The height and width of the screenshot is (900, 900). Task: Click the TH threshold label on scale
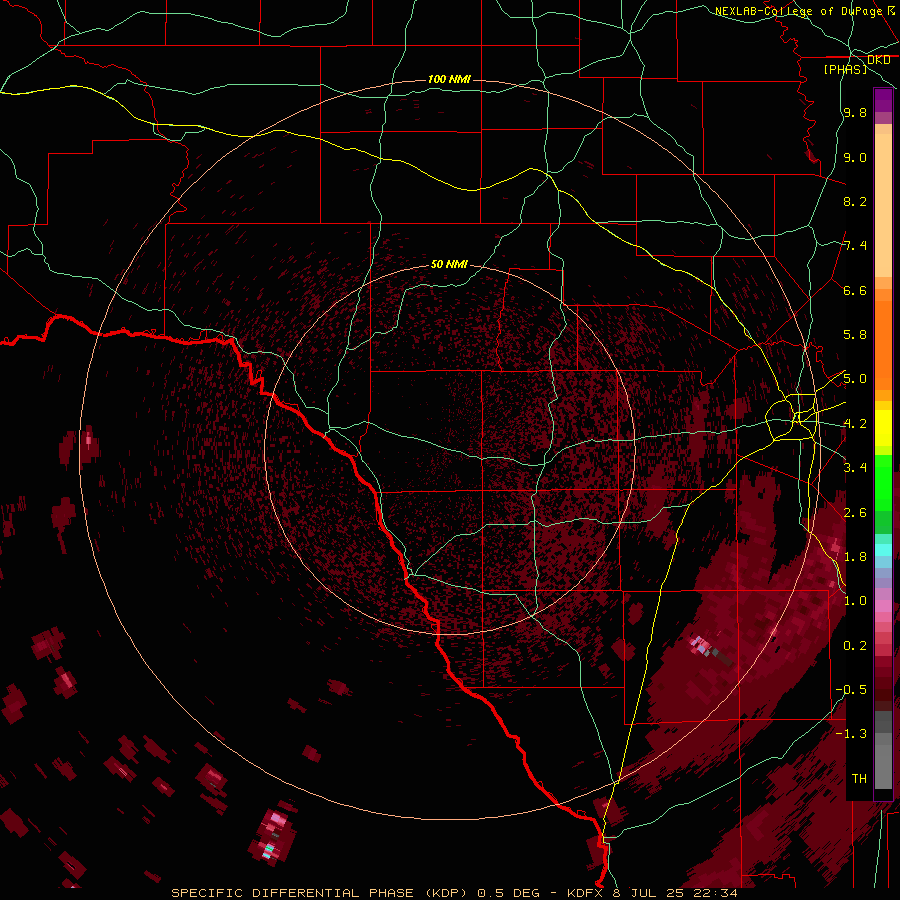coord(859,778)
